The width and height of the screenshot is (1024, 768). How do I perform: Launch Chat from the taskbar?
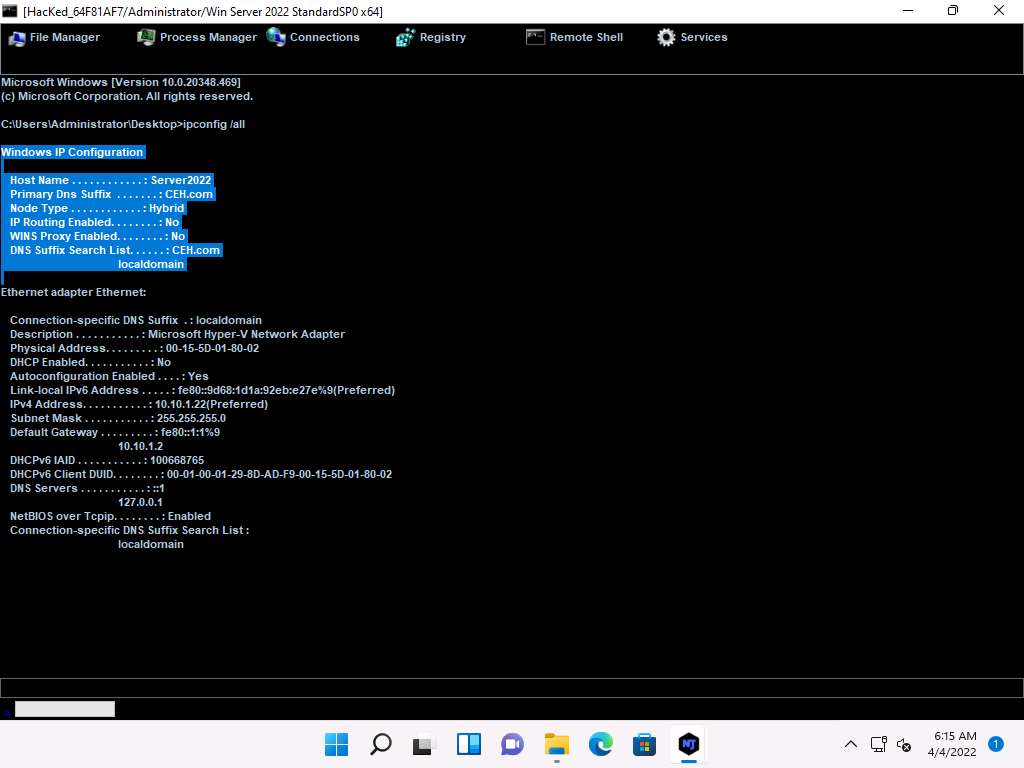click(x=512, y=744)
